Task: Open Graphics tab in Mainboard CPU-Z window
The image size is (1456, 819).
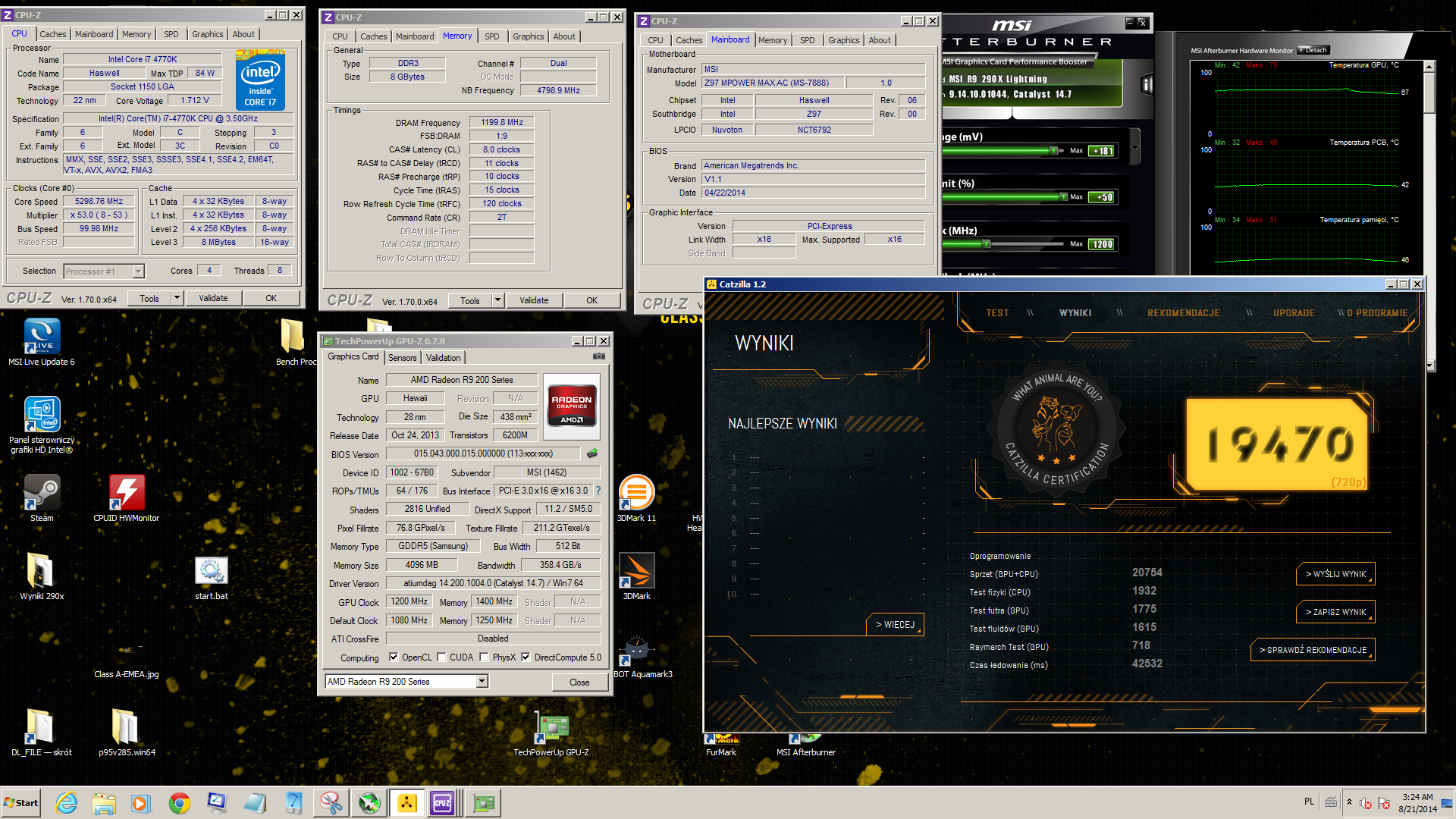Action: pyautogui.click(x=843, y=40)
